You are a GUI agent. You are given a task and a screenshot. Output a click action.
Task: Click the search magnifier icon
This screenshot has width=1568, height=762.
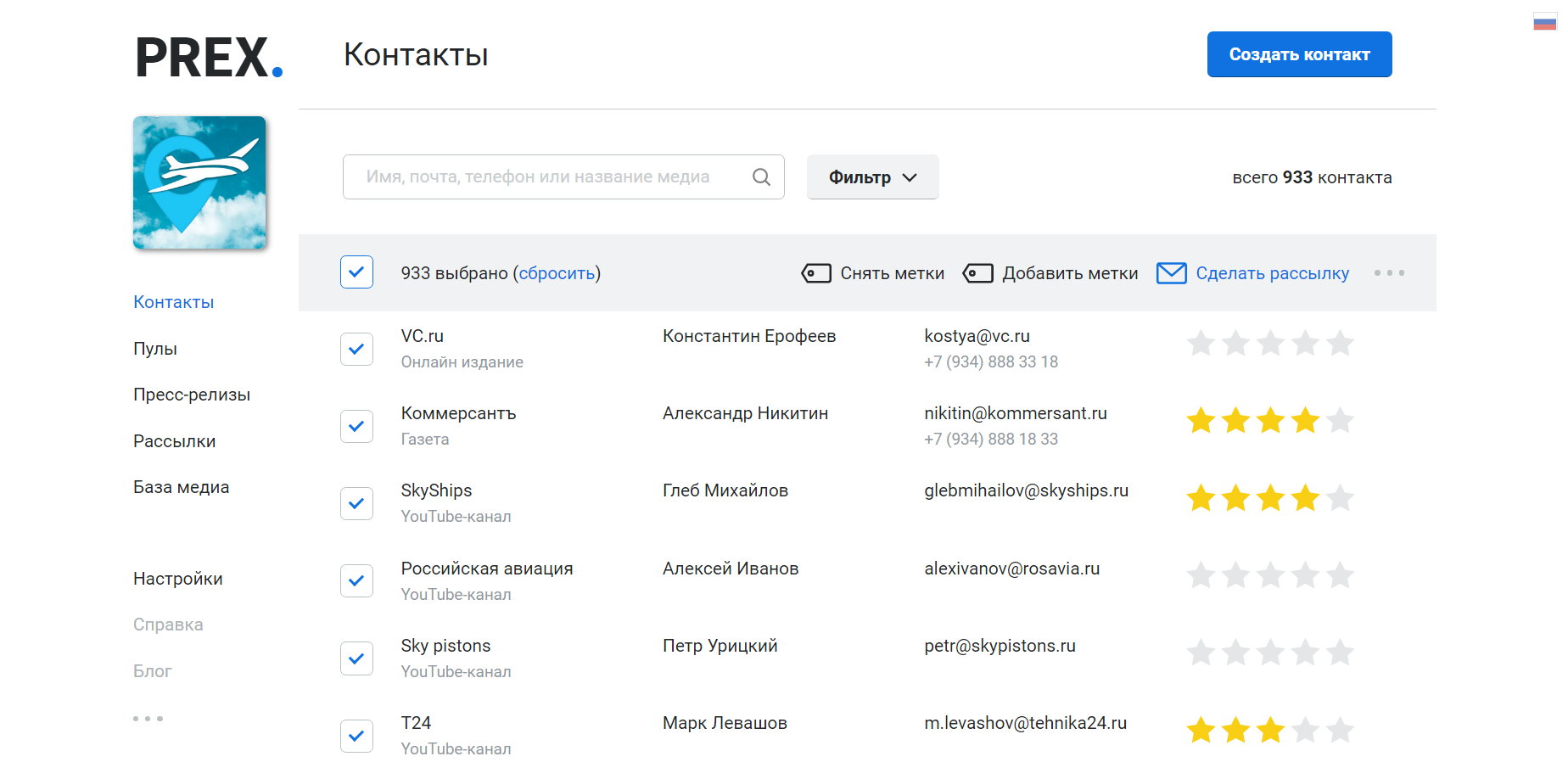pyautogui.click(x=761, y=176)
